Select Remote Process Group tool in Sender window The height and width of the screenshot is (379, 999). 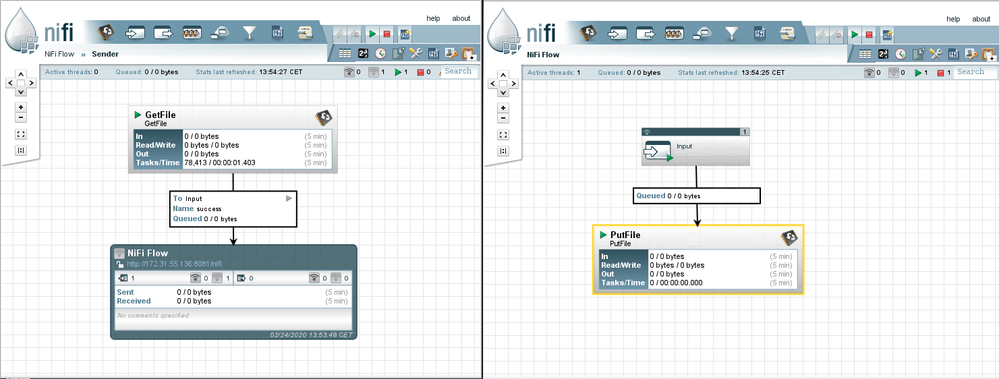(x=220, y=32)
